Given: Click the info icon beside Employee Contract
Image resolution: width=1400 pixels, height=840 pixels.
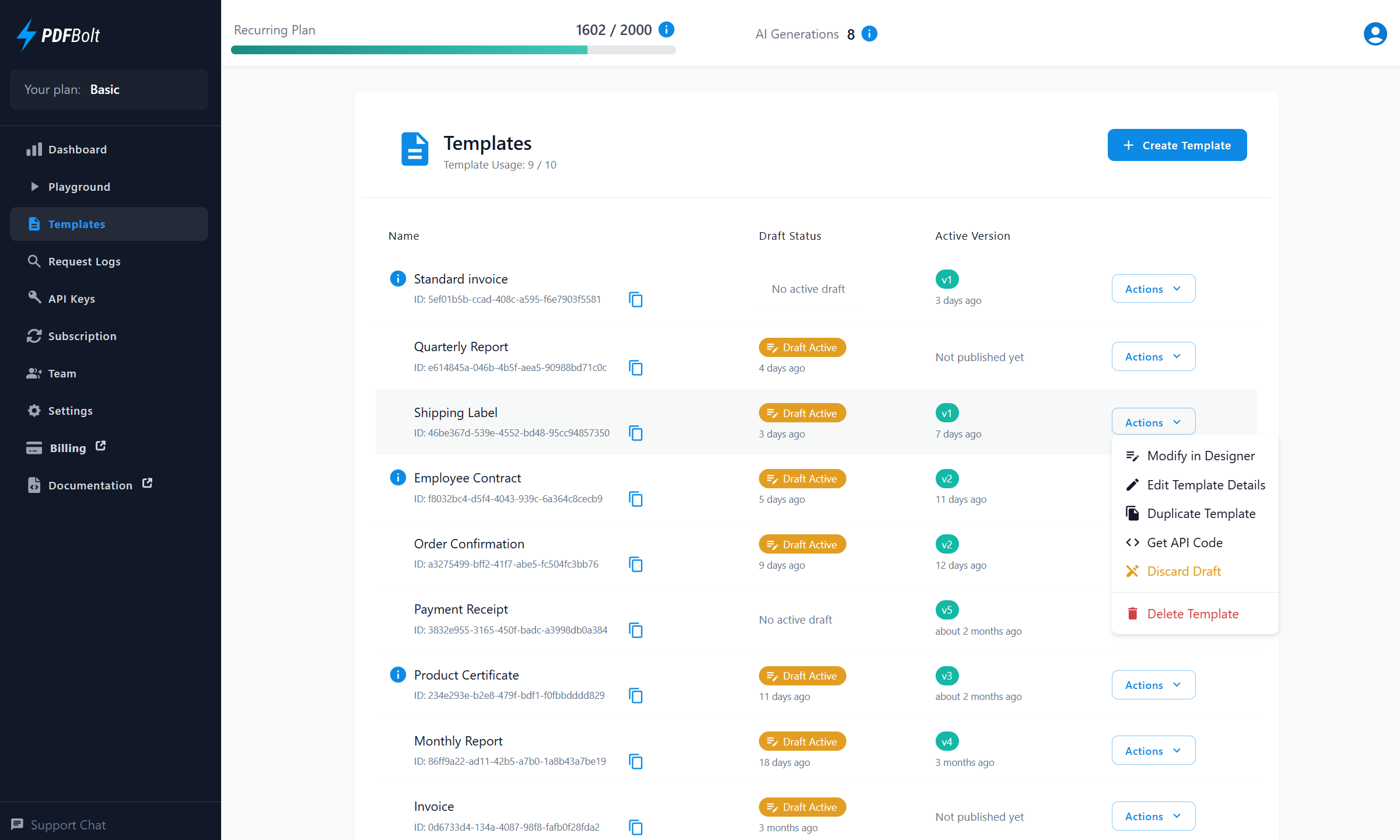Looking at the screenshot, I should coord(398,477).
